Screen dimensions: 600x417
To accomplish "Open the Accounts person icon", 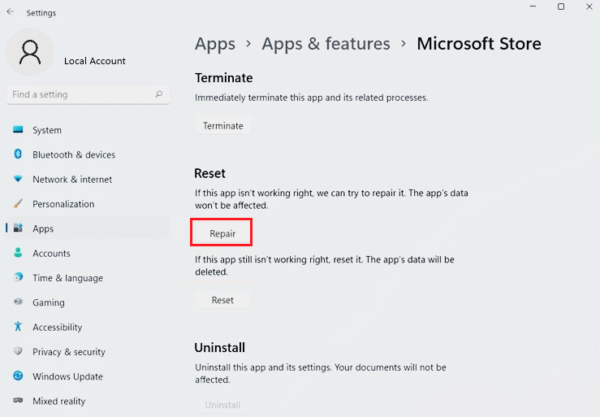I will pos(18,253).
